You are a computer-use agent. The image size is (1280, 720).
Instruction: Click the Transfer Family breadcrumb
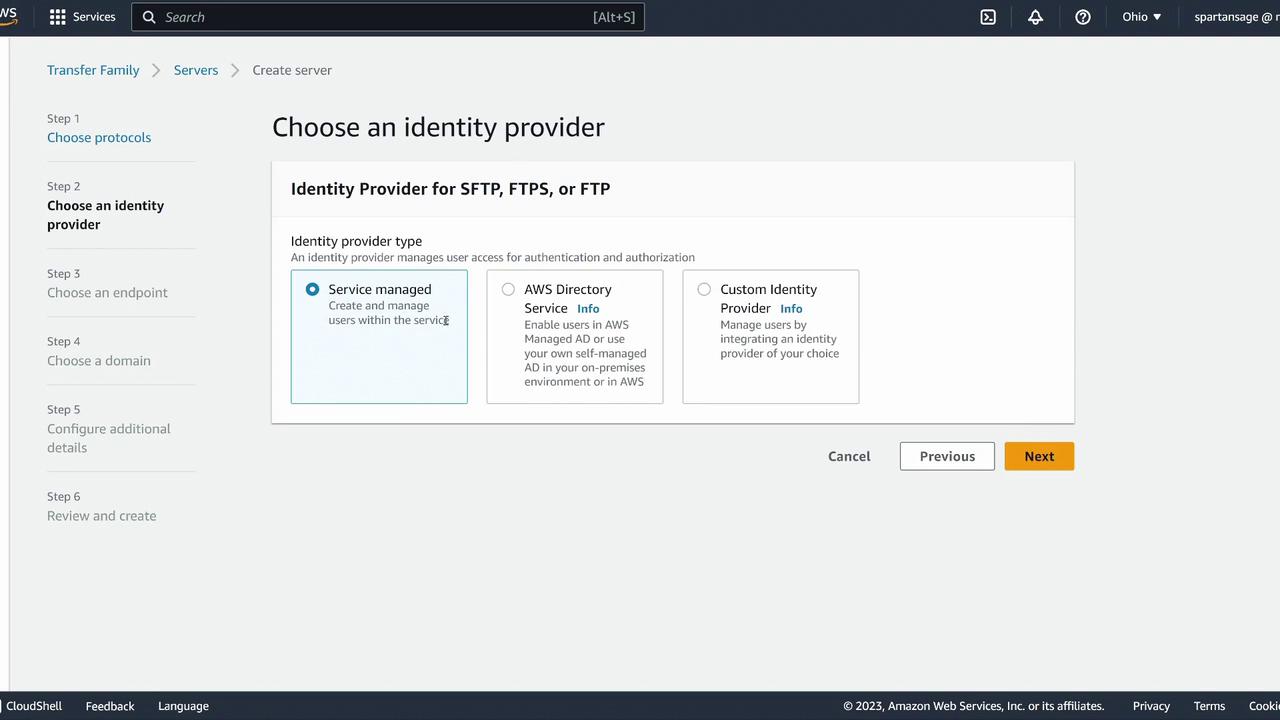point(93,70)
